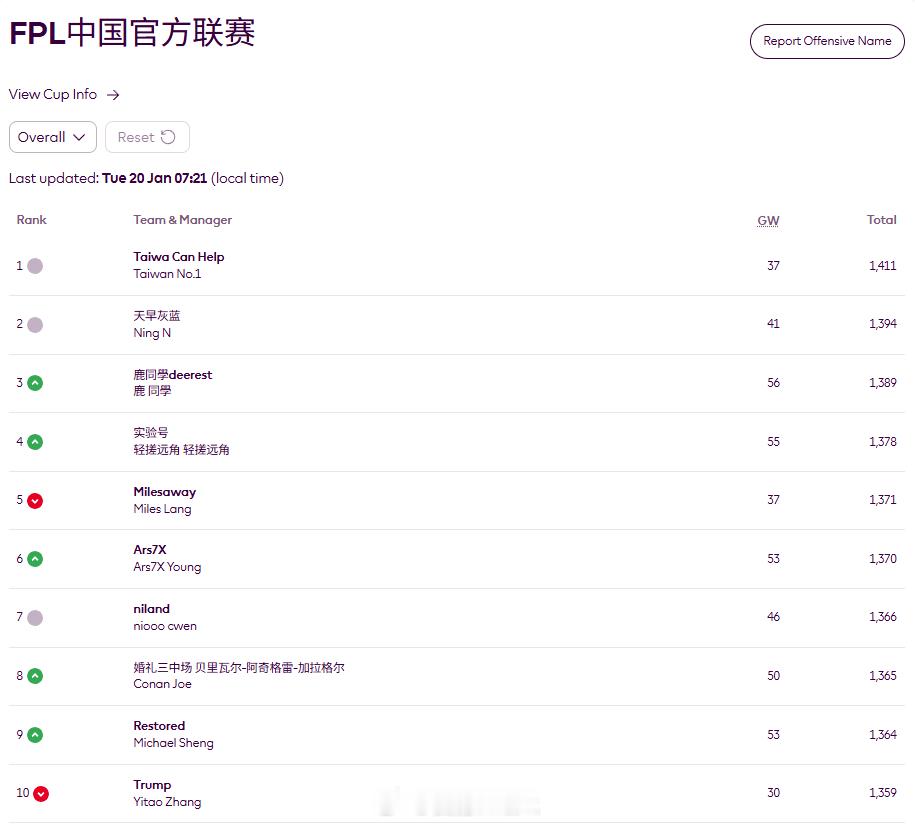Click the chevron on the Overall selector
The width and height of the screenshot is (915, 825).
[x=81, y=137]
